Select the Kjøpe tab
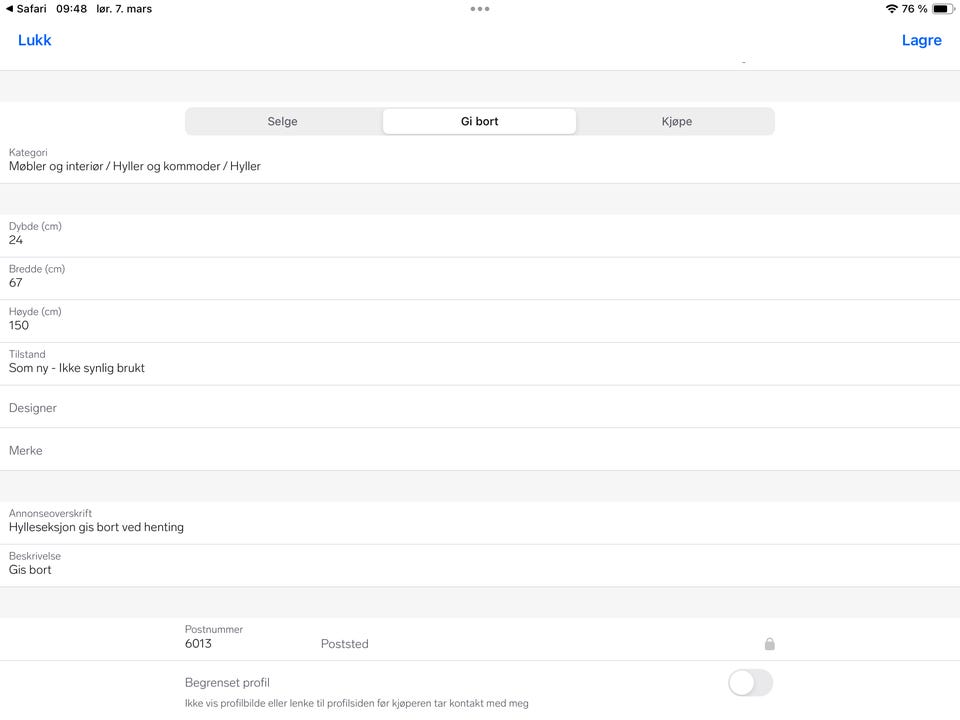The height and width of the screenshot is (720, 960). [677, 121]
